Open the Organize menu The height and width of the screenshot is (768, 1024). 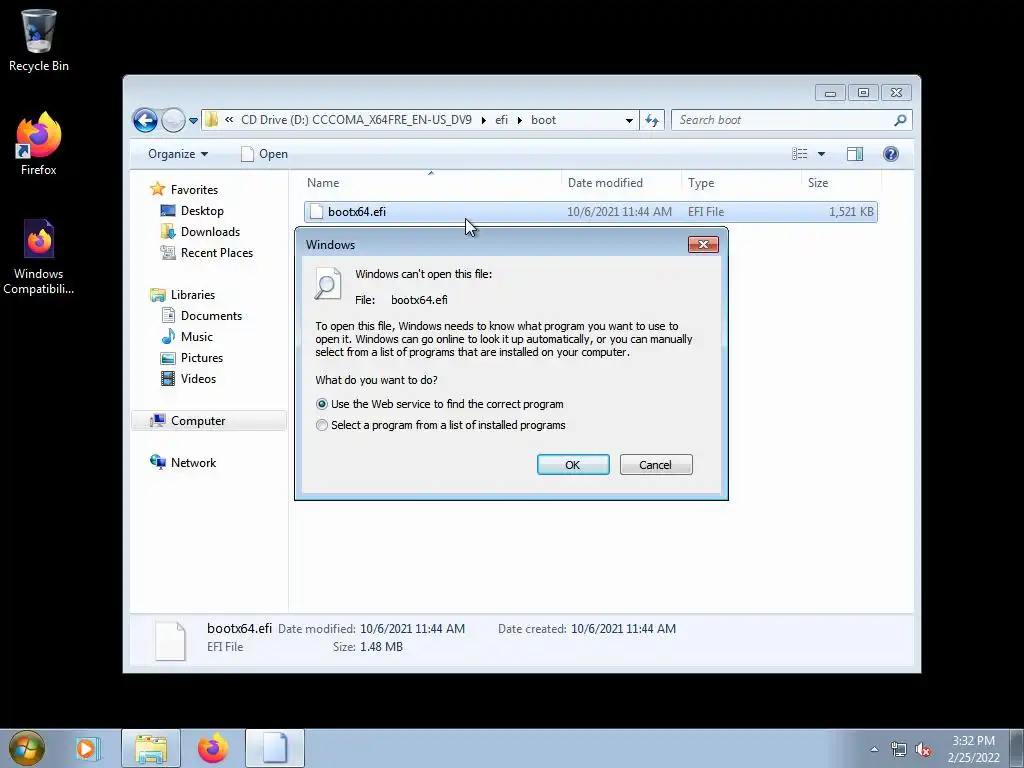pyautogui.click(x=178, y=154)
